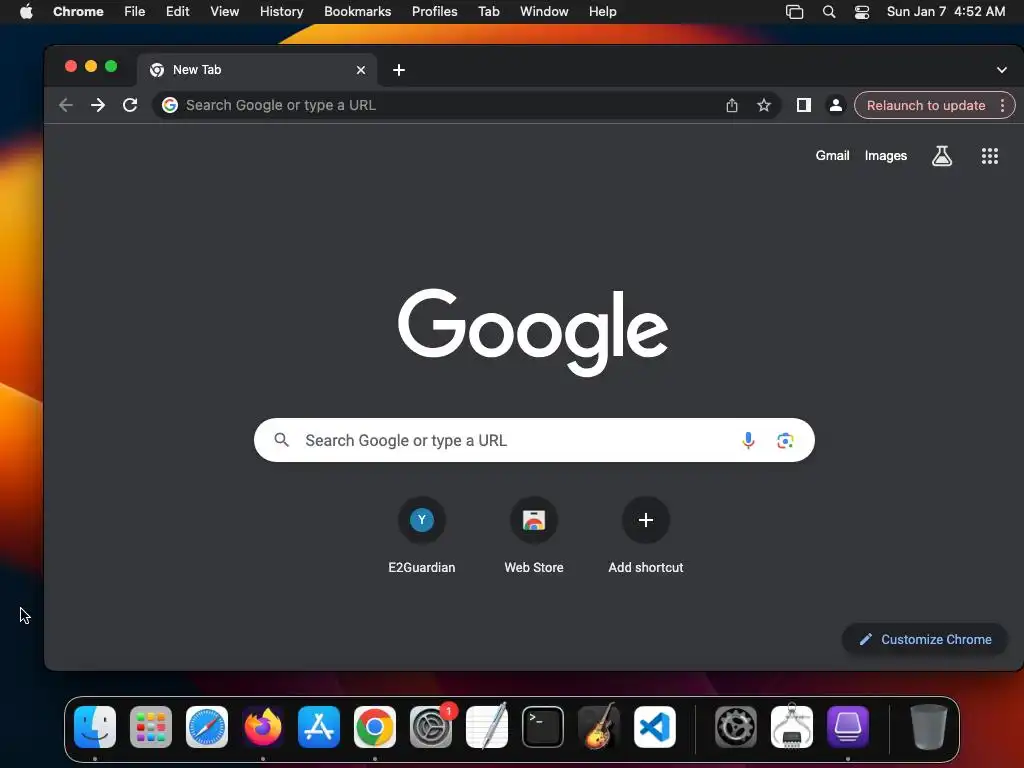The image size is (1024, 768).
Task: Open the Tab menu
Action: pyautogui.click(x=488, y=12)
